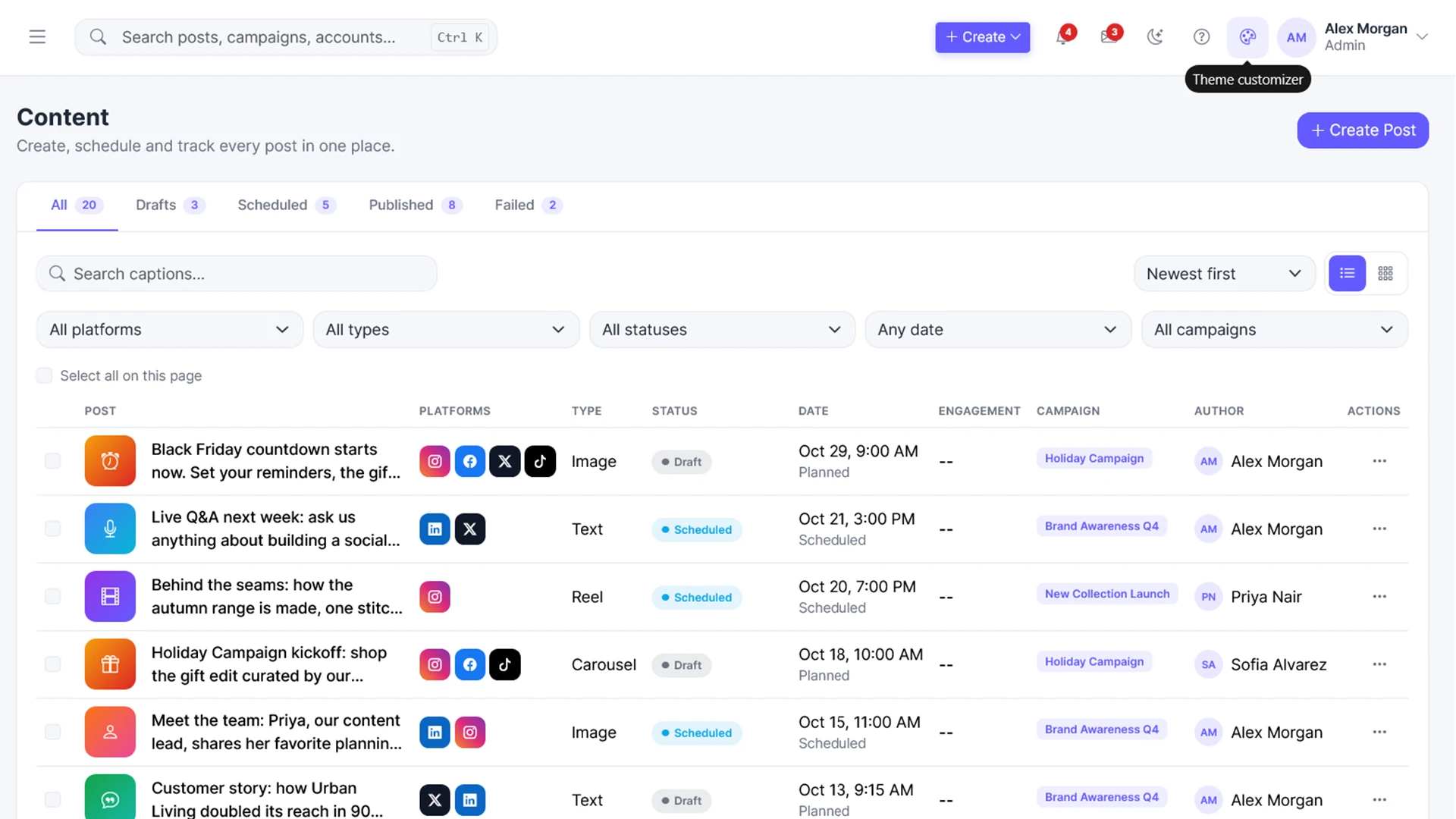The height and width of the screenshot is (819, 1456).
Task: Open the Newest first sort dropdown
Action: tap(1224, 273)
